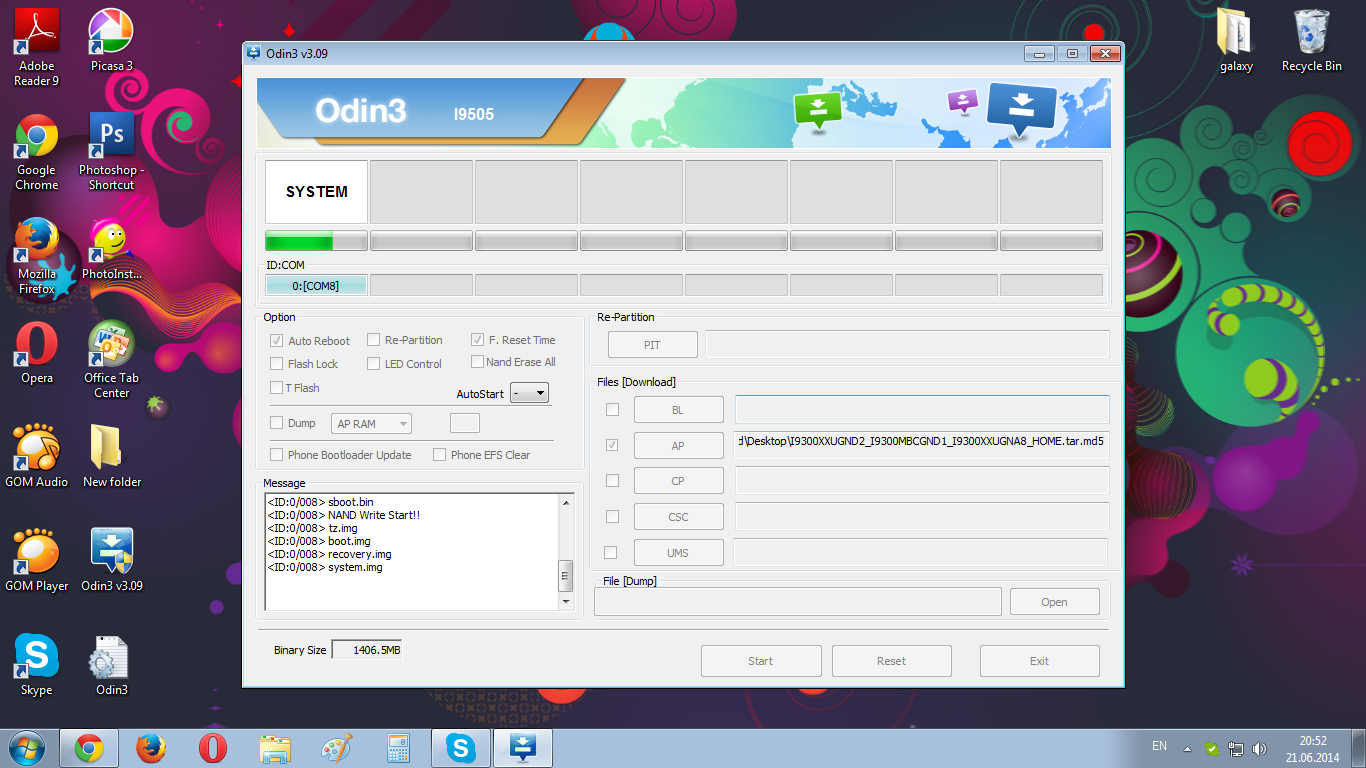The height and width of the screenshot is (768, 1366).
Task: Click the CSC file button
Action: click(678, 517)
